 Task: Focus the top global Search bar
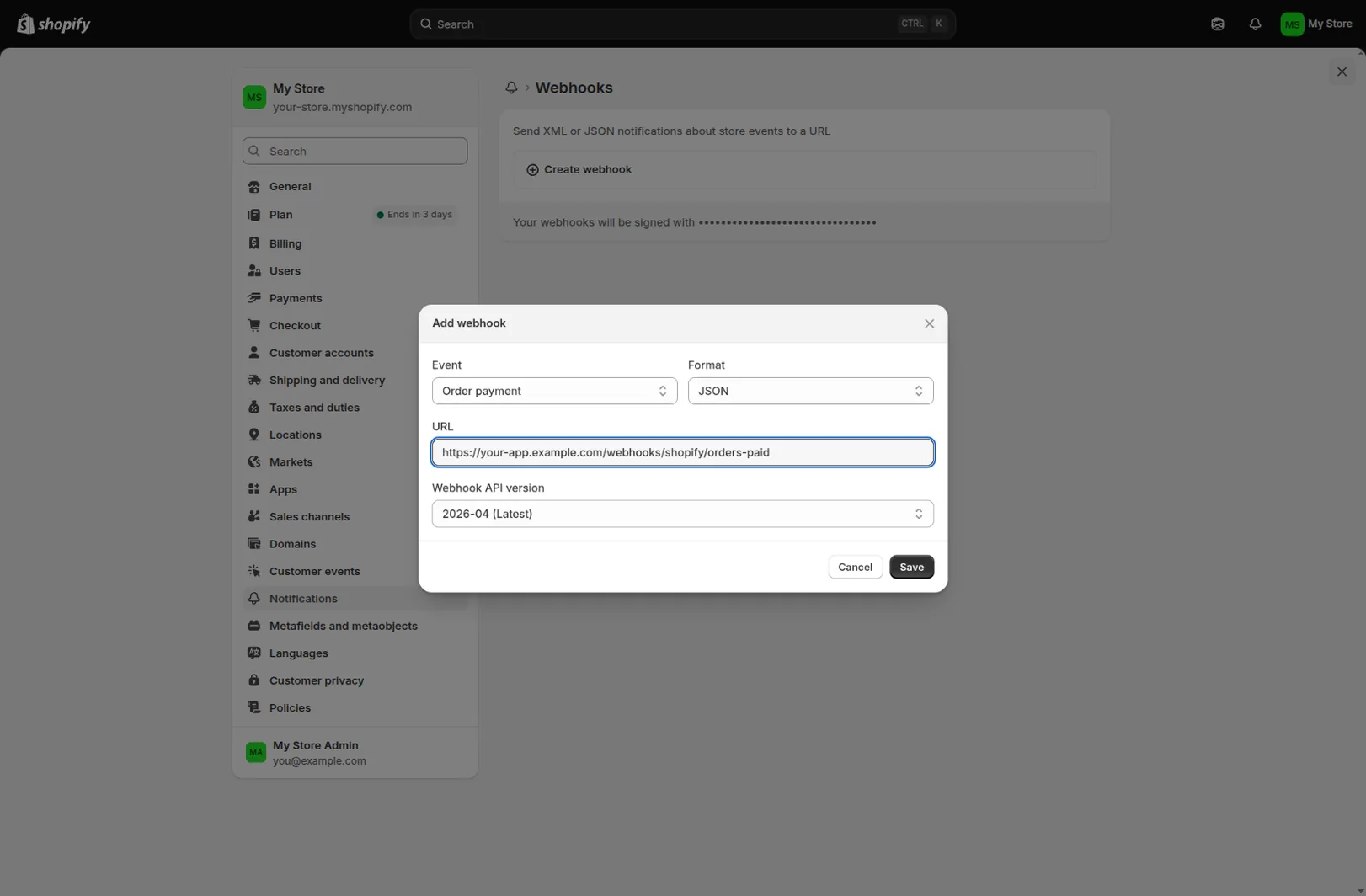pyautogui.click(x=682, y=24)
